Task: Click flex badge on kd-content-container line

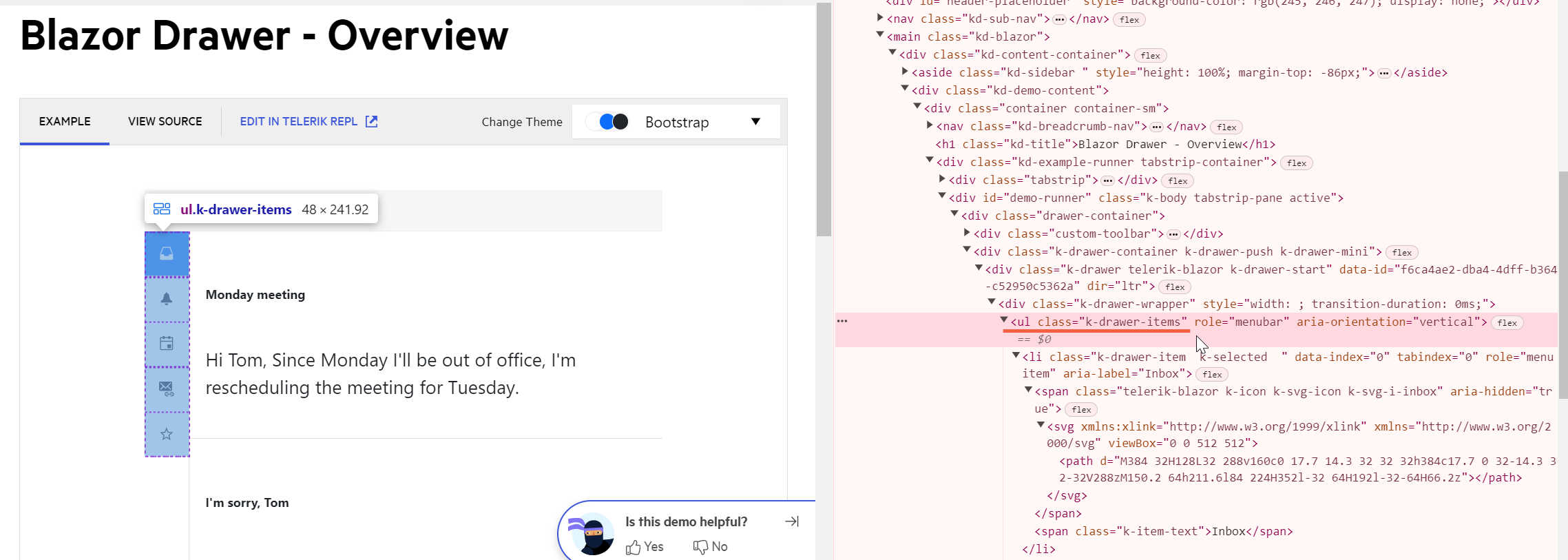Action: pos(1151,56)
